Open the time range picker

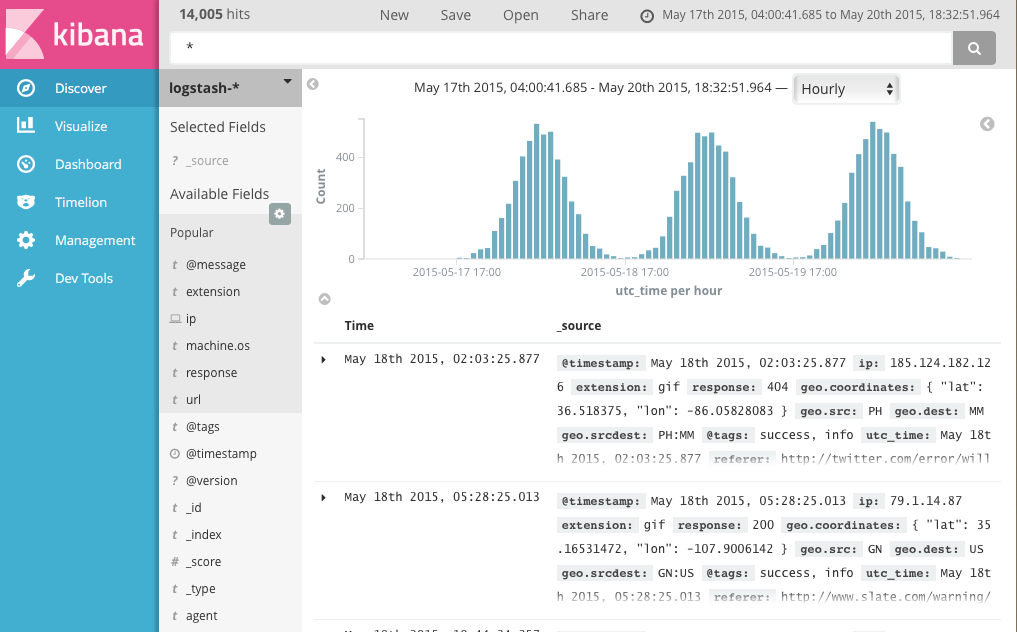(820, 15)
